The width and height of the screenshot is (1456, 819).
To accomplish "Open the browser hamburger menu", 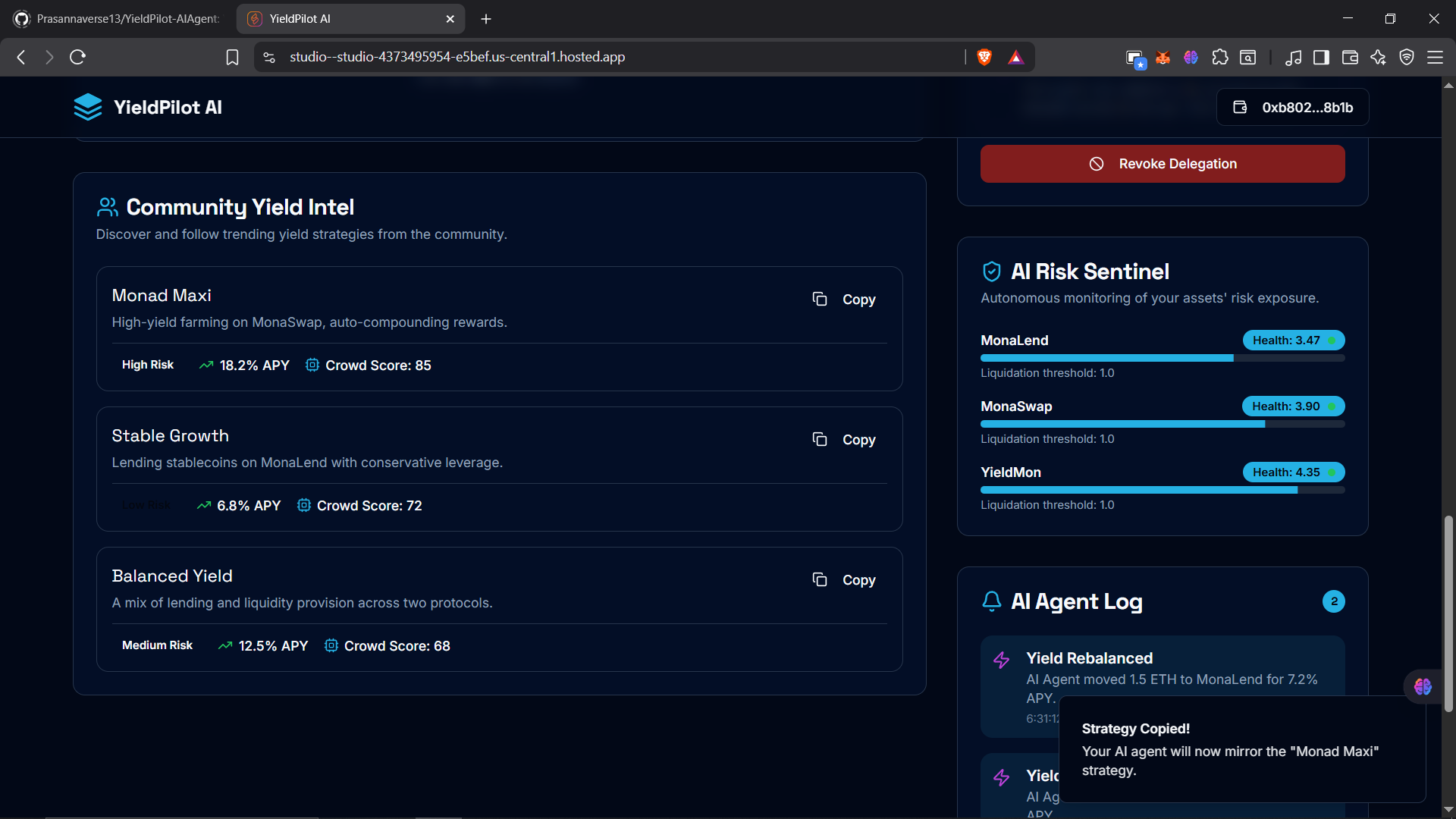I will coord(1435,57).
